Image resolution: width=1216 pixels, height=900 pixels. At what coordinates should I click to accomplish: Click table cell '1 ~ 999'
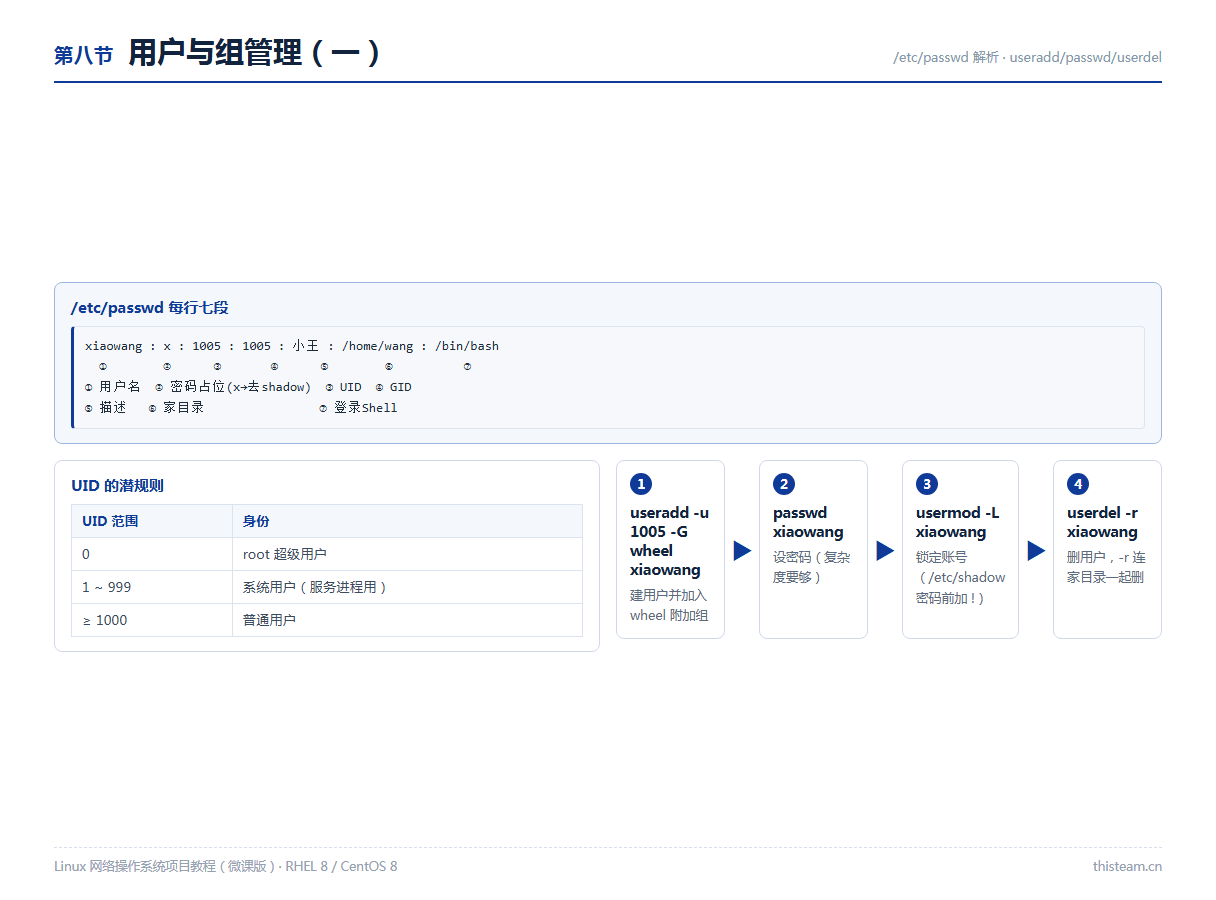coord(152,587)
